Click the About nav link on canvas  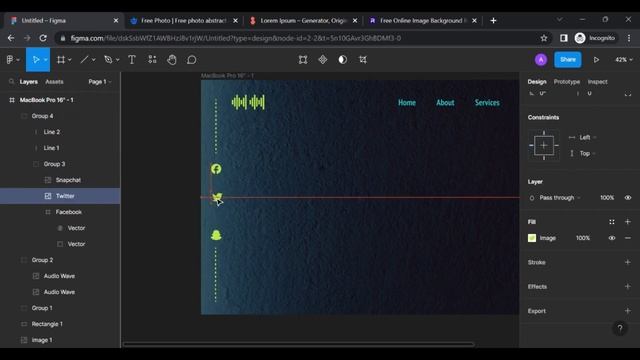[445, 102]
